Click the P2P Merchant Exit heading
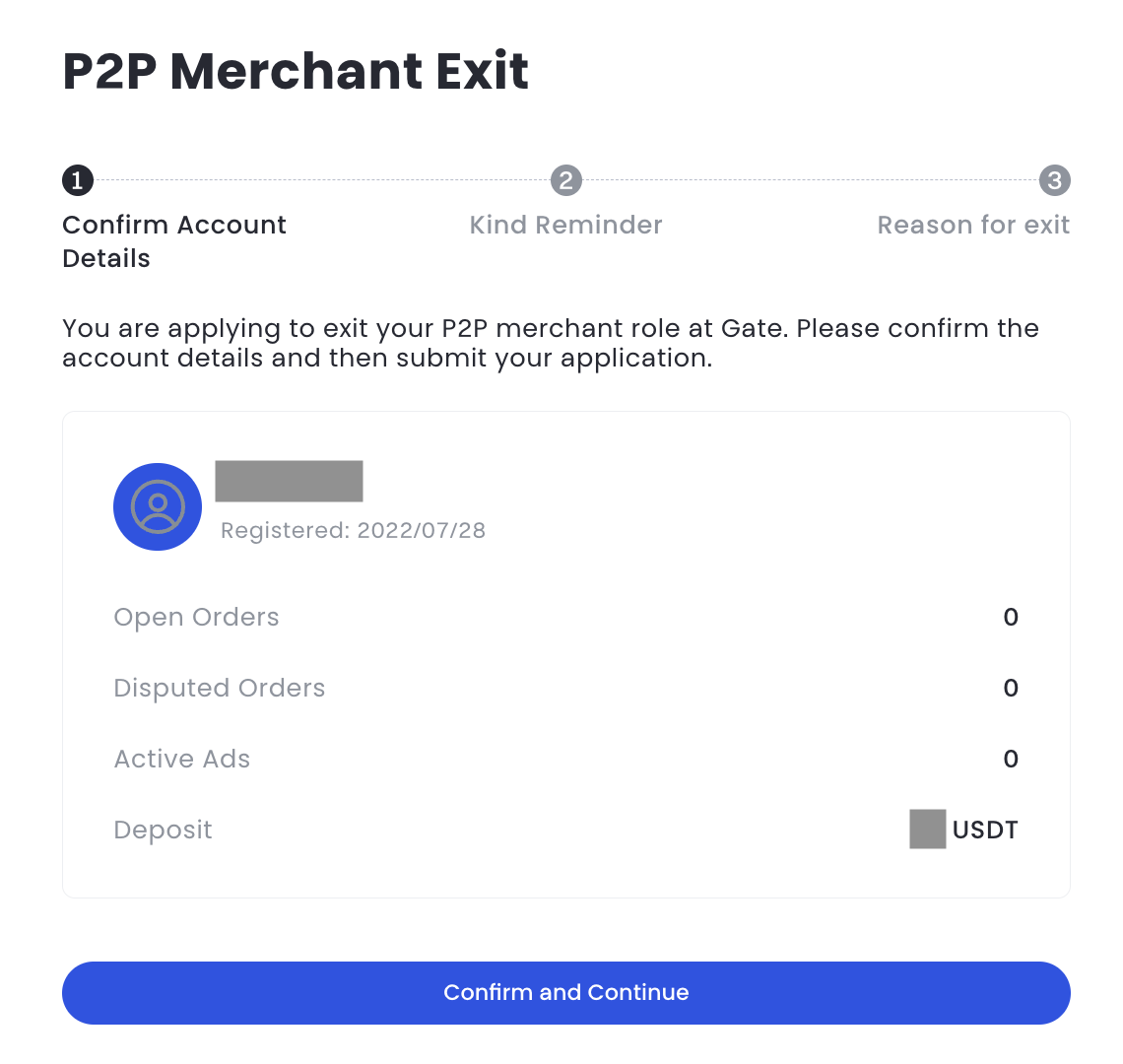Screen dimensions: 1123x1064 (x=295, y=71)
